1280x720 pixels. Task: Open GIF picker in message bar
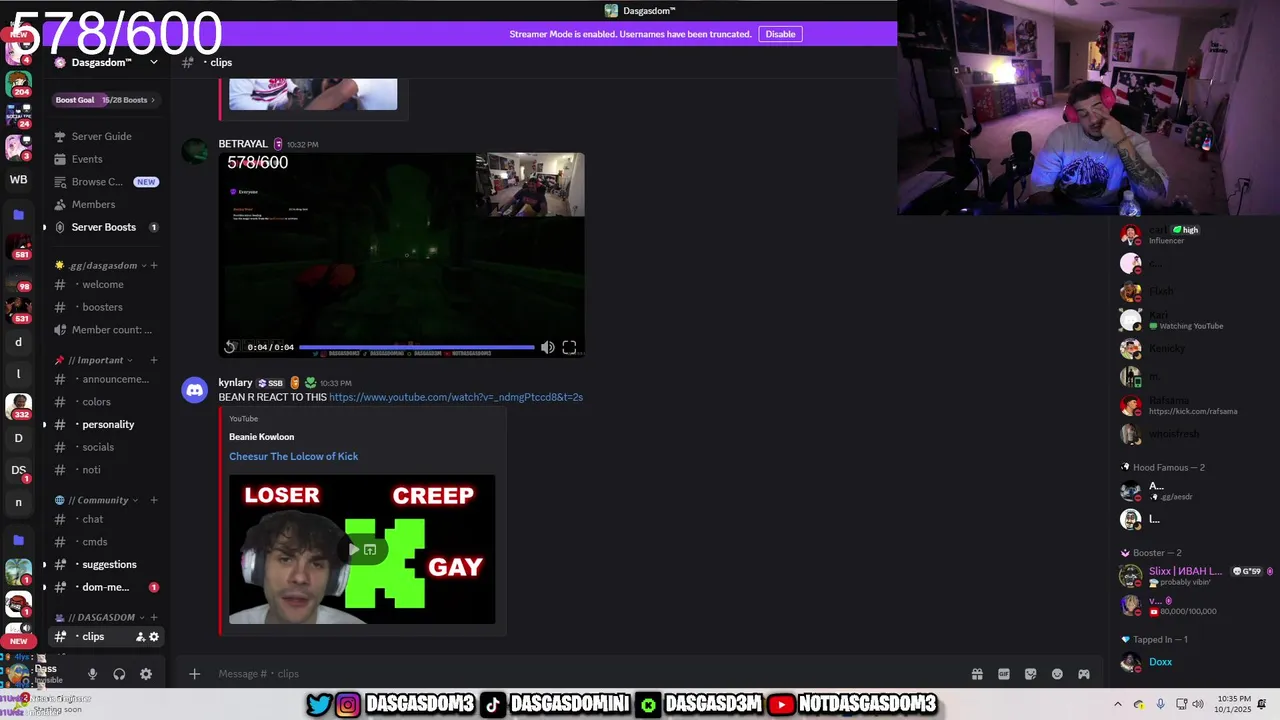pos(1004,674)
